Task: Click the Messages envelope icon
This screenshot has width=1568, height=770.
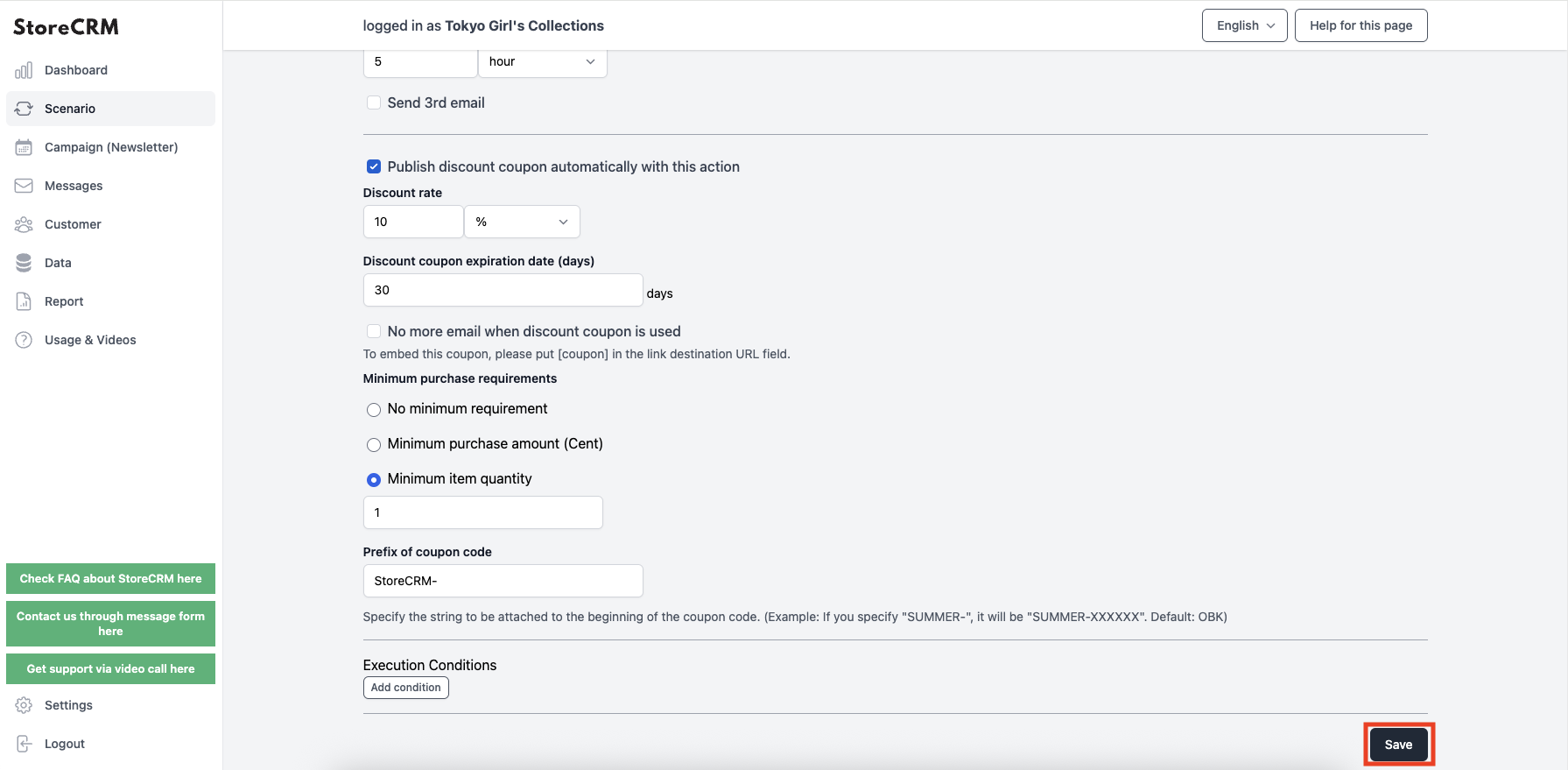Action: coord(24,186)
